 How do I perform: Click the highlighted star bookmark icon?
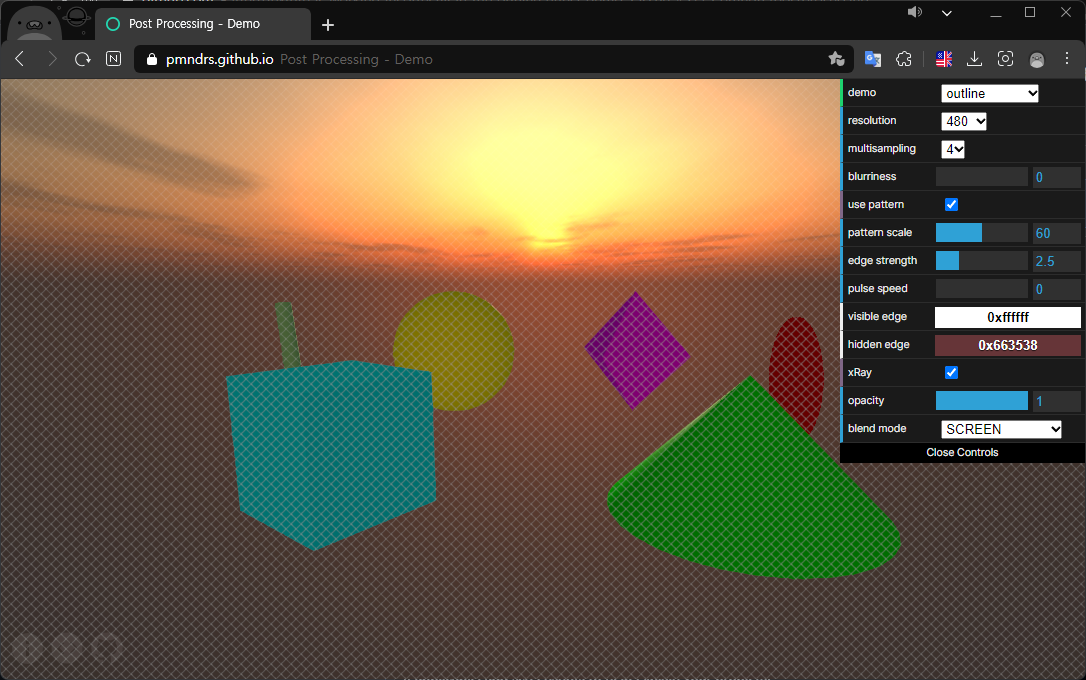[x=837, y=59]
